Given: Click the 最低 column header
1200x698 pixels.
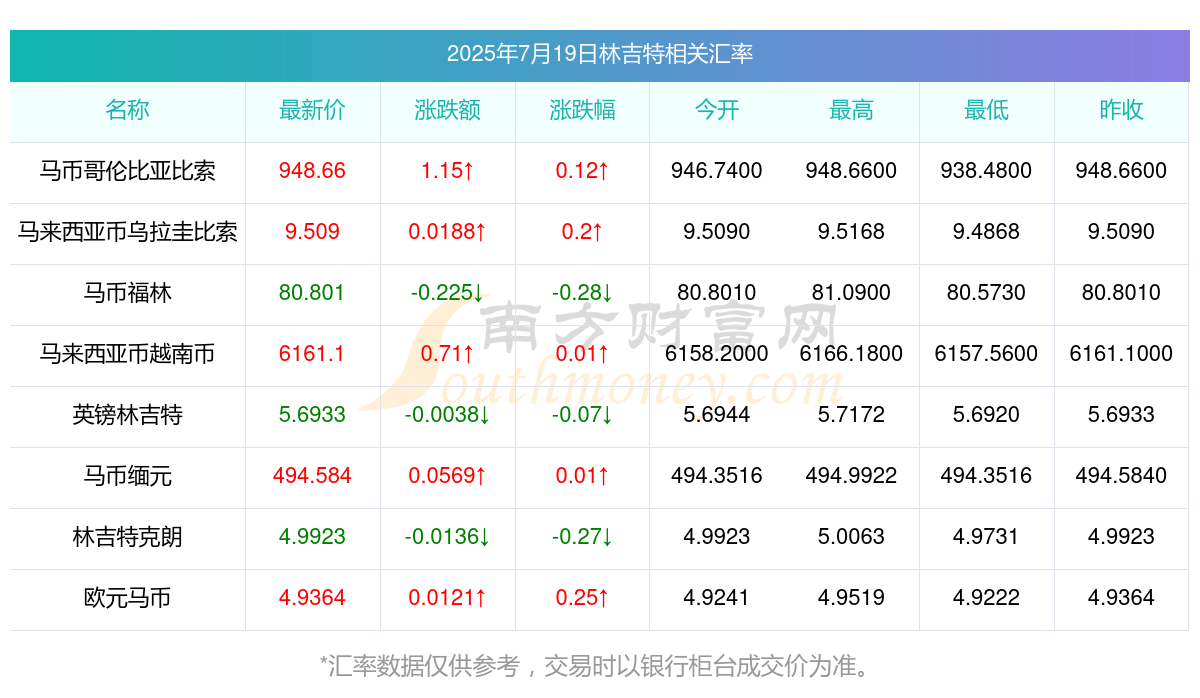Looking at the screenshot, I should coord(986,110).
